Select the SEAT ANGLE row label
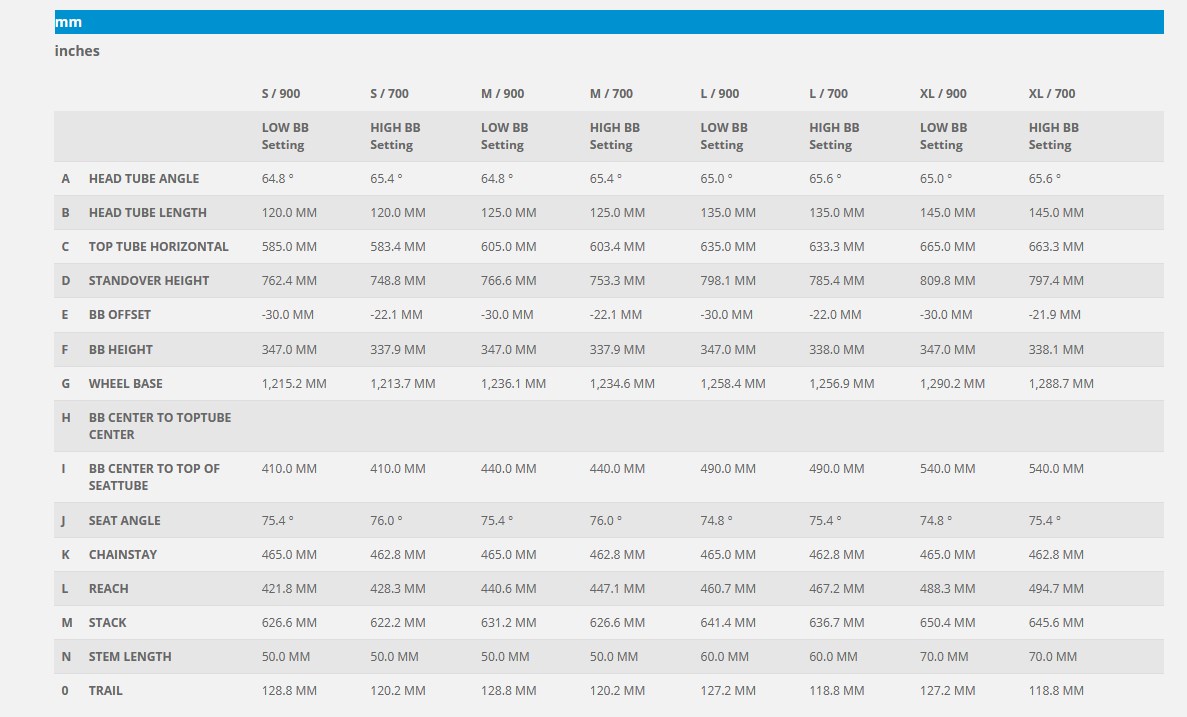Screen dimensions: 1187x717 click(x=124, y=521)
